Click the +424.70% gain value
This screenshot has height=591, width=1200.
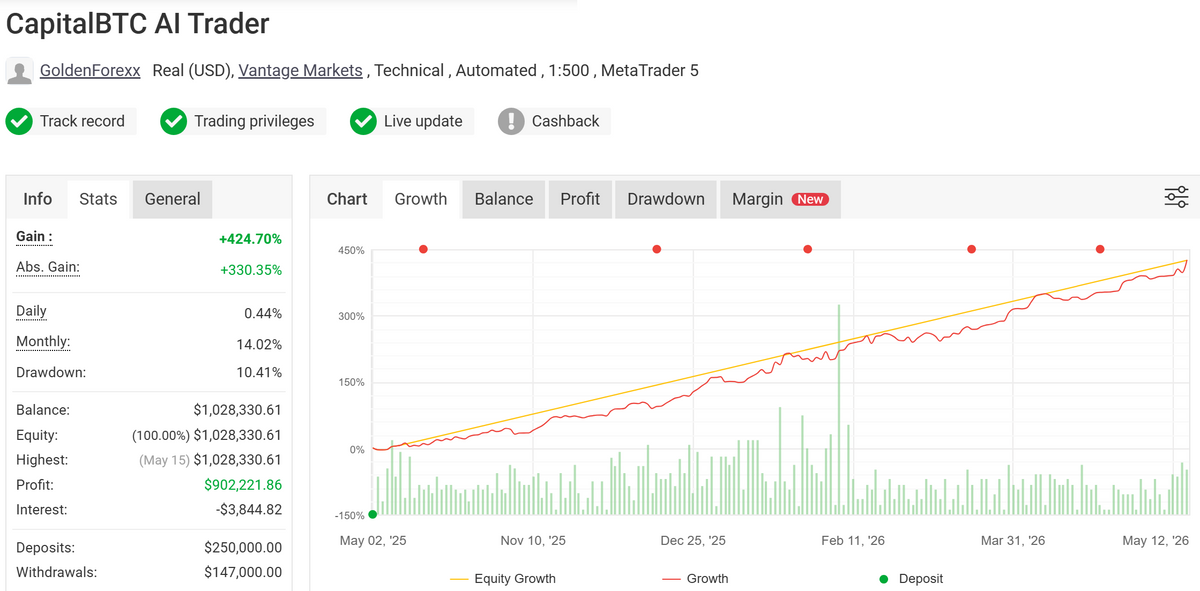coord(250,239)
